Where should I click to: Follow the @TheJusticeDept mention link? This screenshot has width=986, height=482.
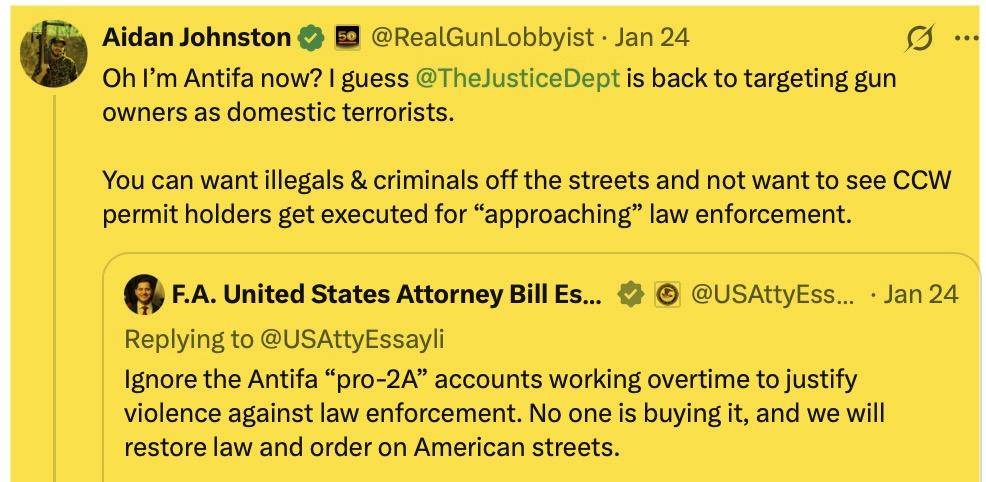[x=519, y=79]
